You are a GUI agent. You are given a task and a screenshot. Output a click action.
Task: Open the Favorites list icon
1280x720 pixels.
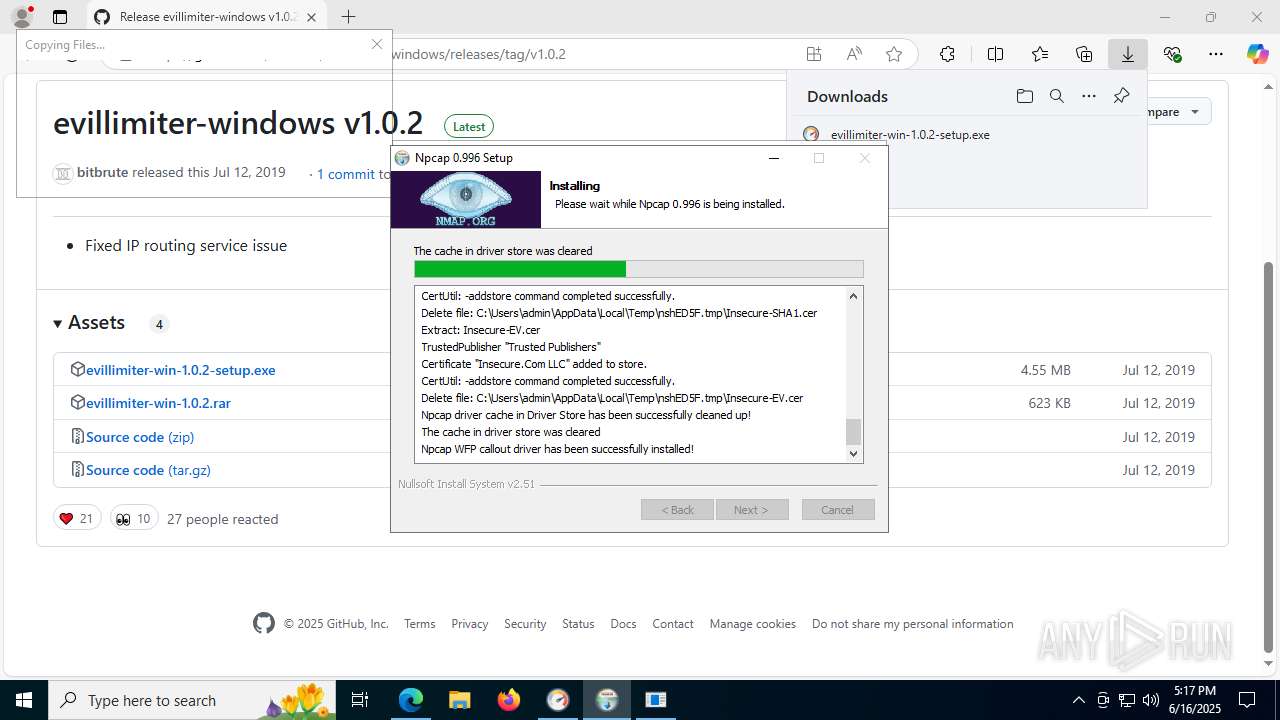pyautogui.click(x=1040, y=54)
